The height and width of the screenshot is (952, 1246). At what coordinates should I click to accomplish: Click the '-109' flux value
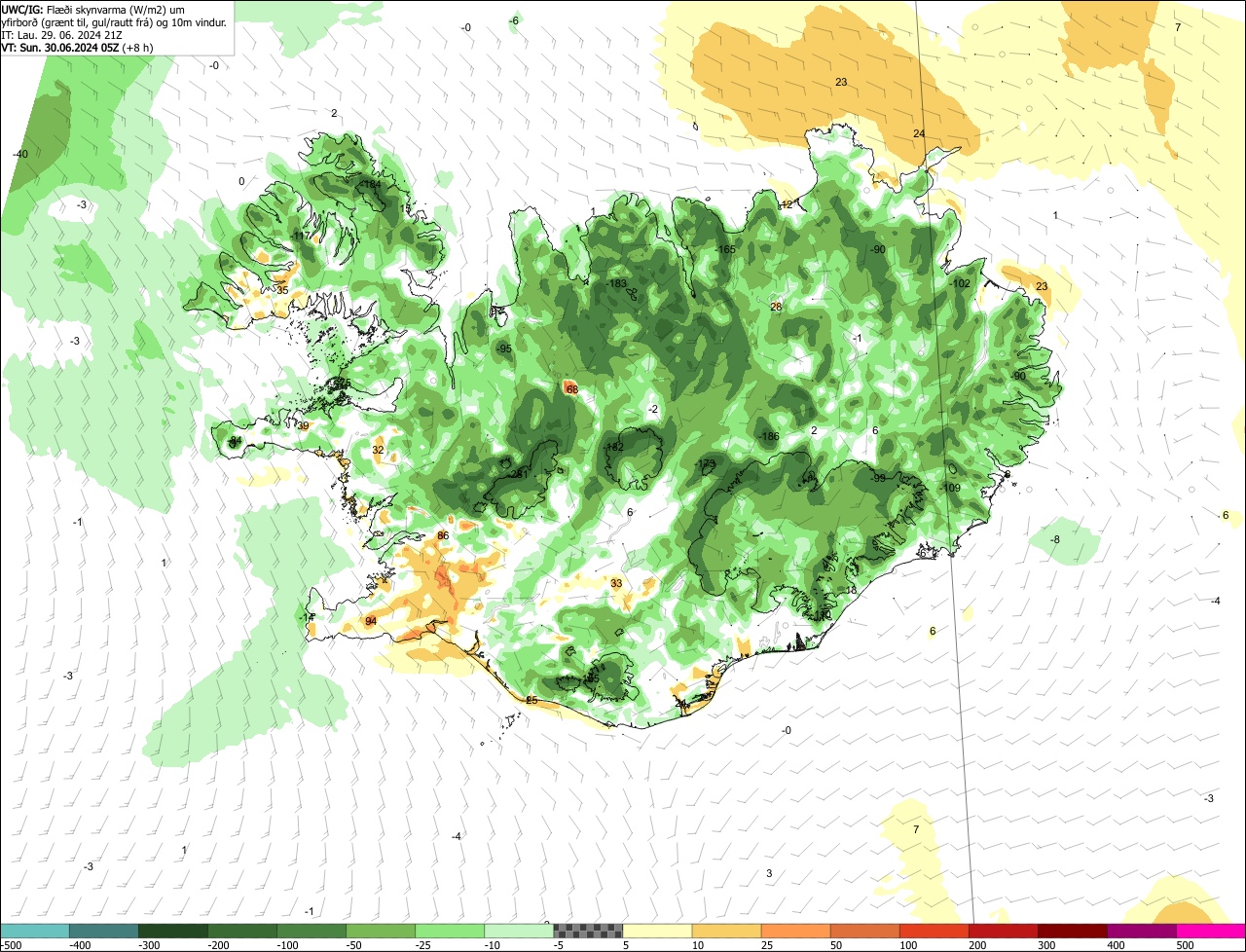951,488
